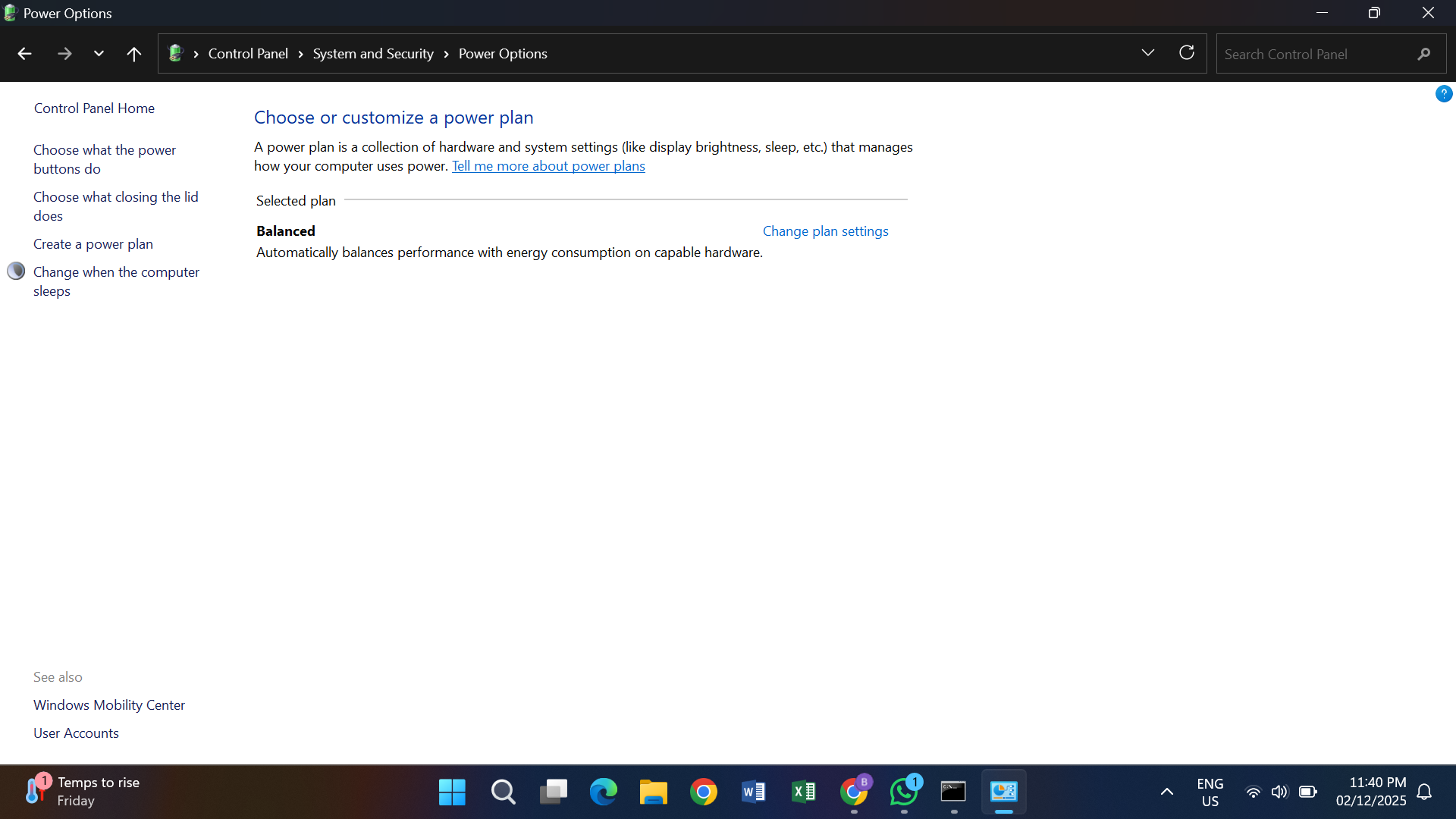Screen dimensions: 1456x819
Task: Select Create a power plan
Action: point(93,243)
